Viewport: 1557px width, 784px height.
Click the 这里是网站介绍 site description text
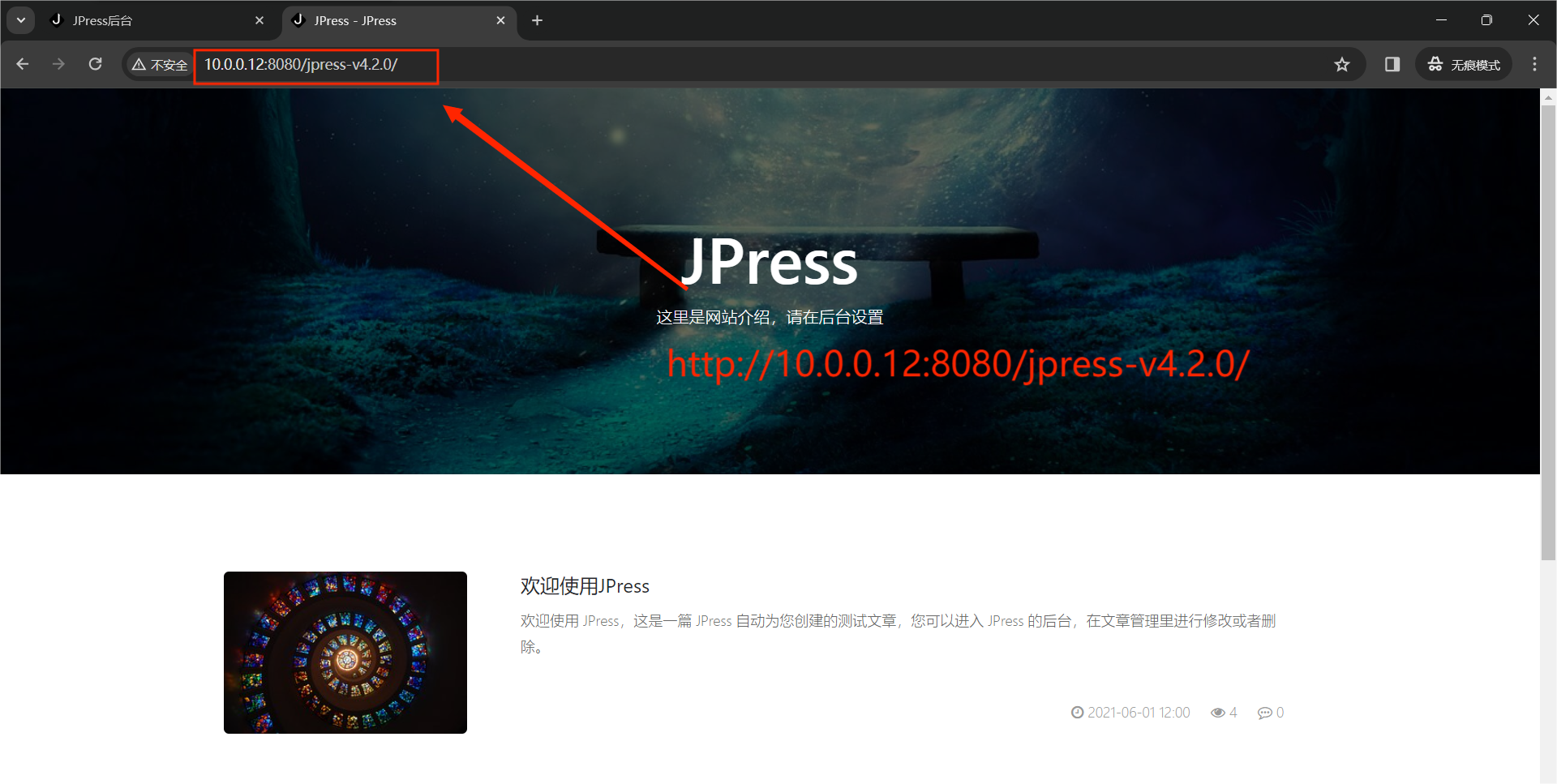(770, 317)
